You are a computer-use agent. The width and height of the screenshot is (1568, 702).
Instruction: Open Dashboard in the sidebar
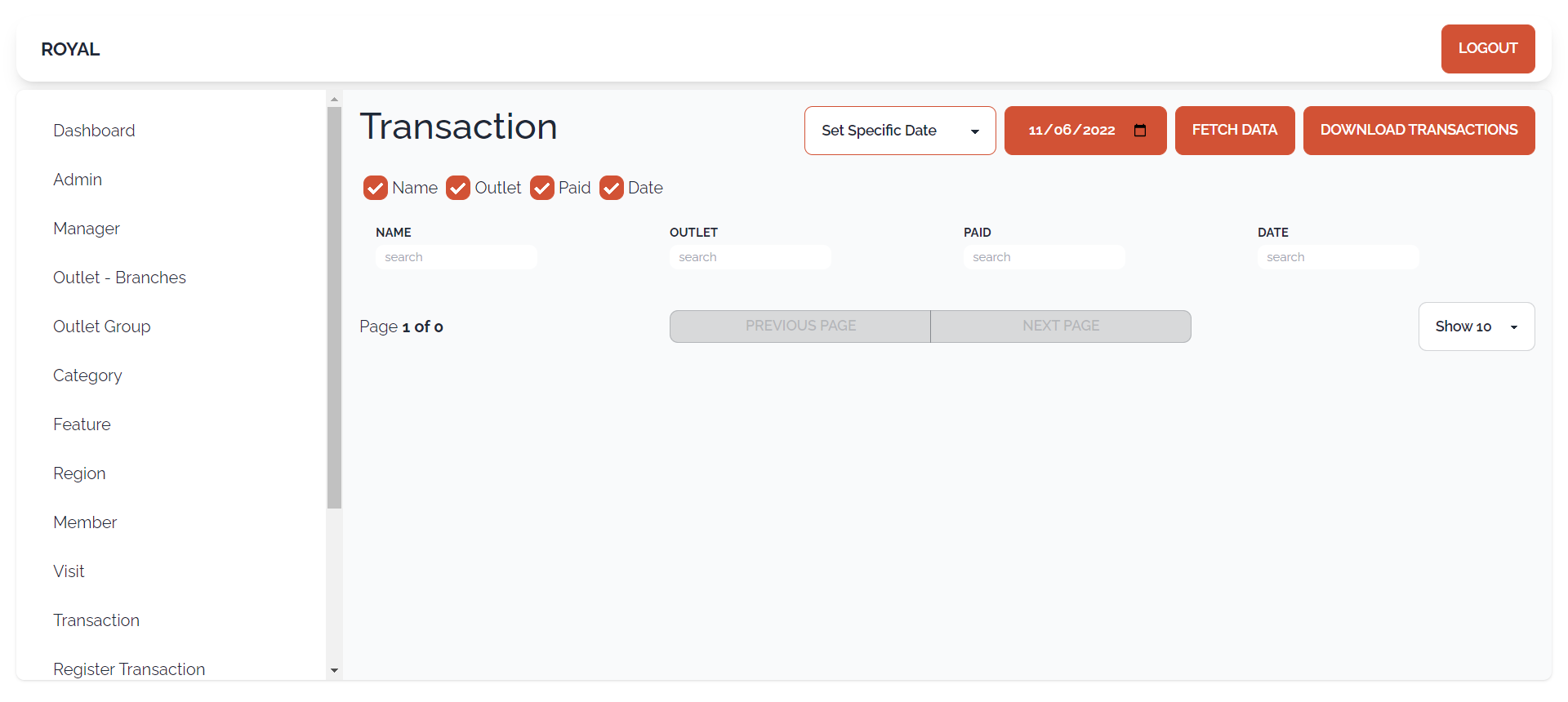click(94, 131)
